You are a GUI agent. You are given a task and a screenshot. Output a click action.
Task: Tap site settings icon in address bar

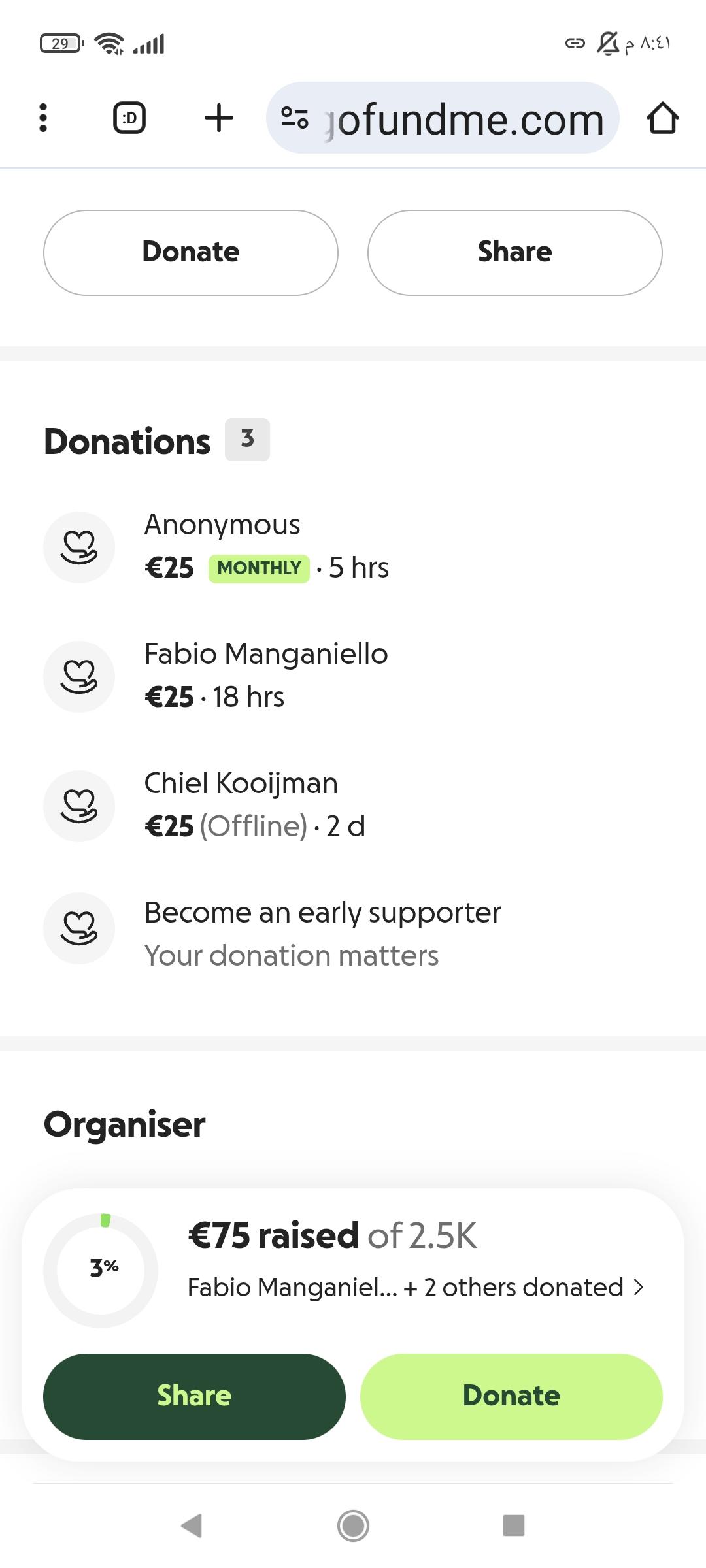tap(295, 118)
